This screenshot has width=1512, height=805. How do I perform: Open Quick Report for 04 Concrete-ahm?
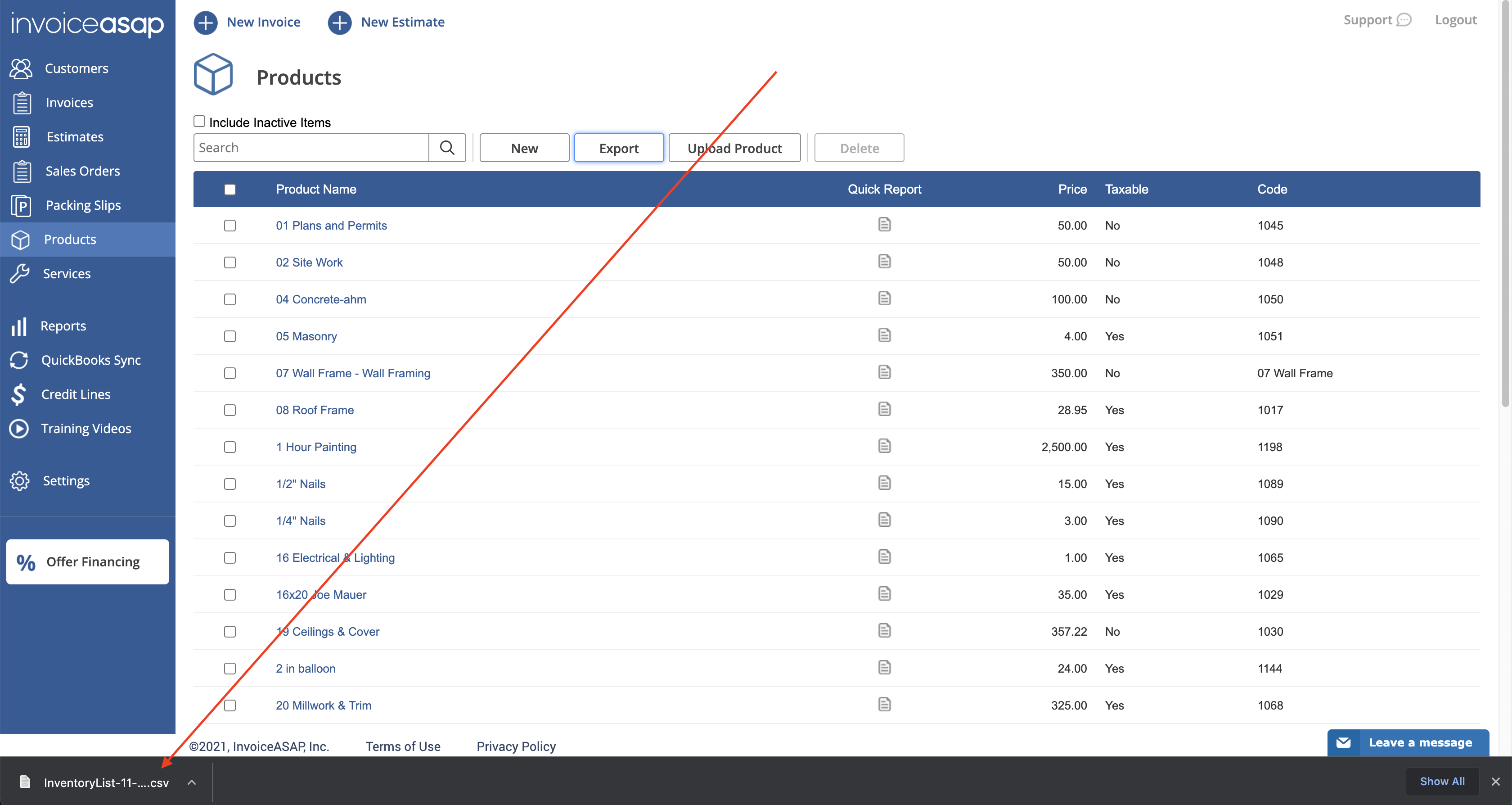pos(885,298)
